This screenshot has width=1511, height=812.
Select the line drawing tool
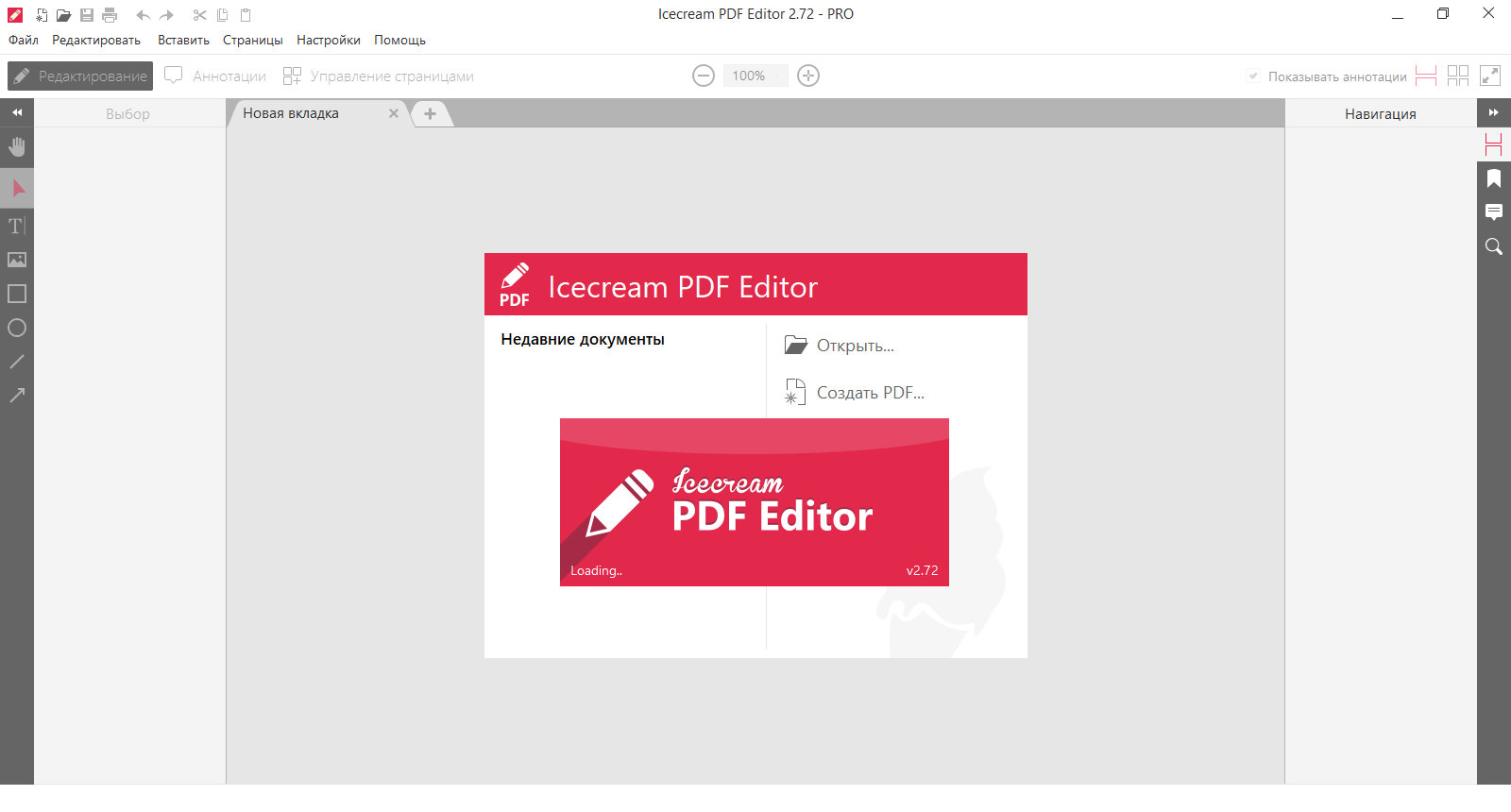17,362
